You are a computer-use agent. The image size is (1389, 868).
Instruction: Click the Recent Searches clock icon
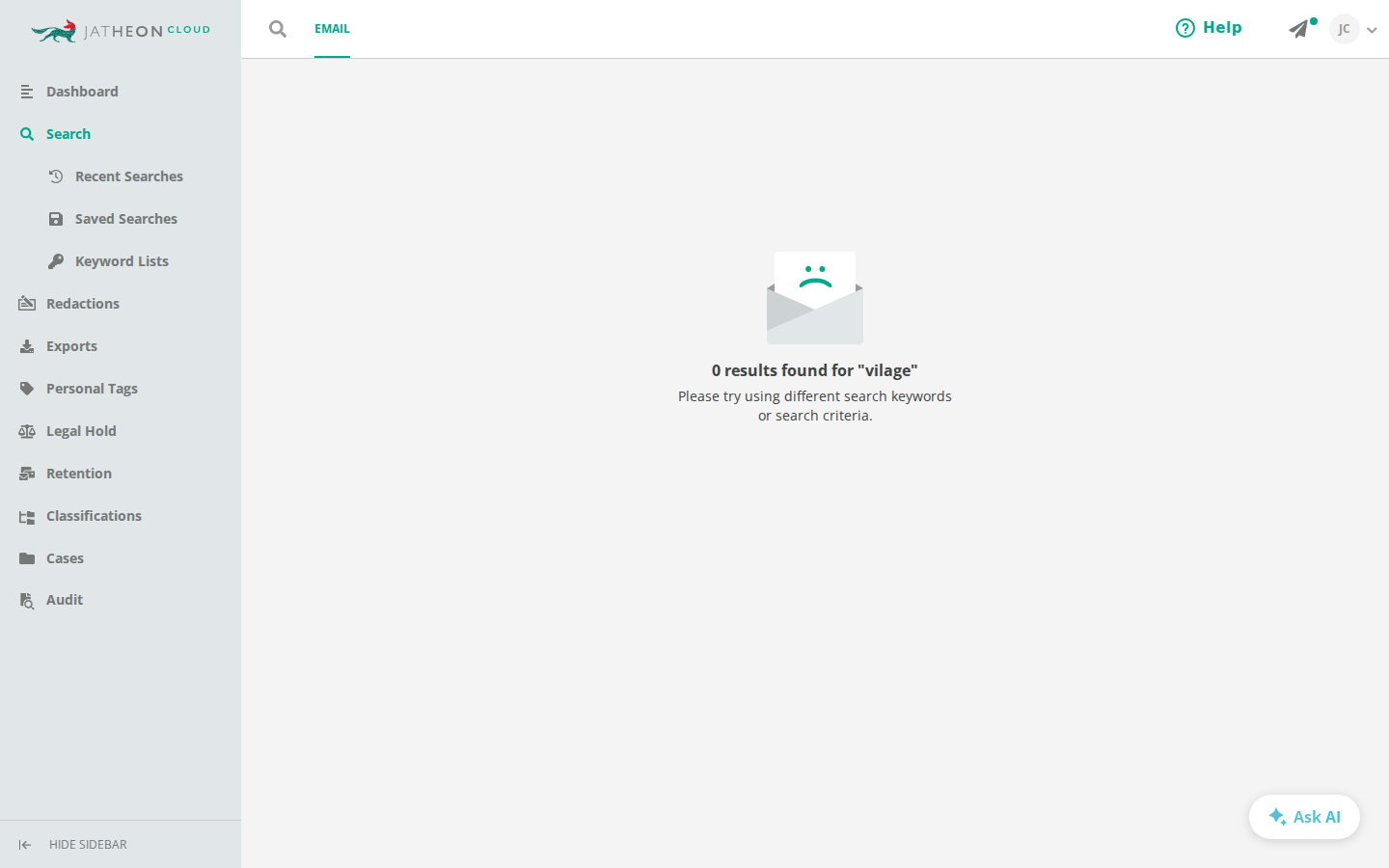(56, 176)
